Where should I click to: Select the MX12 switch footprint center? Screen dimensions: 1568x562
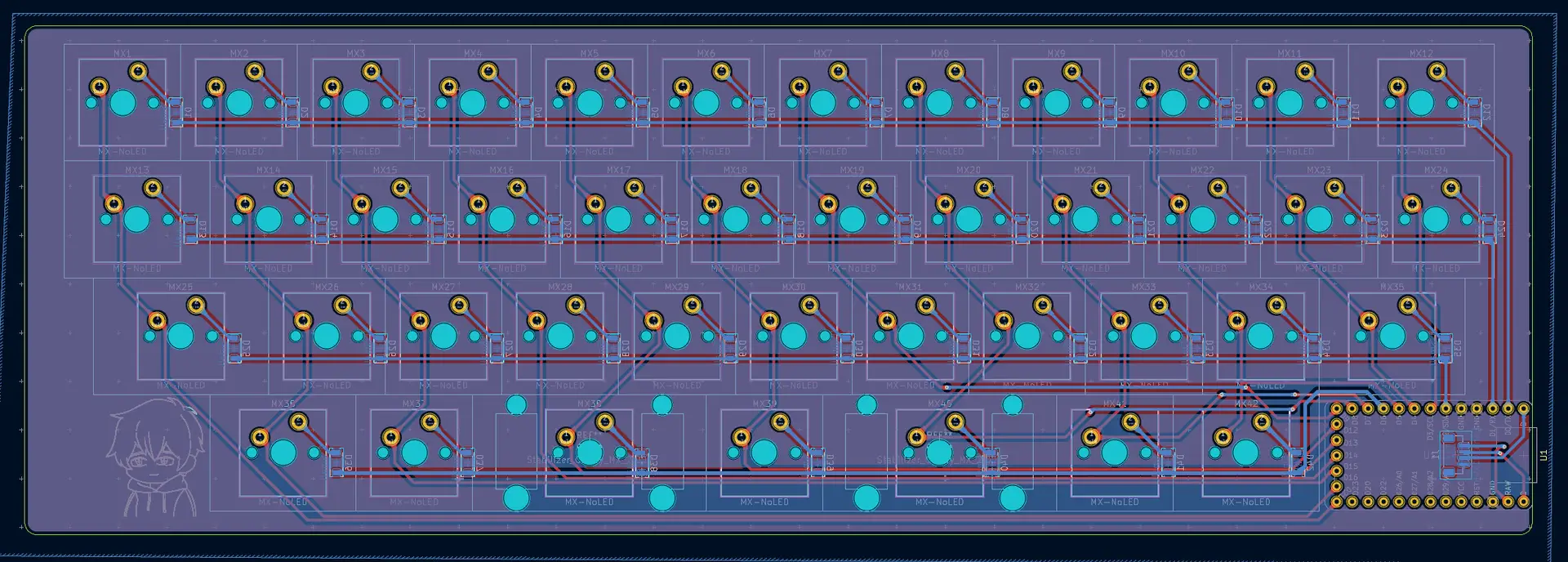tap(1421, 103)
